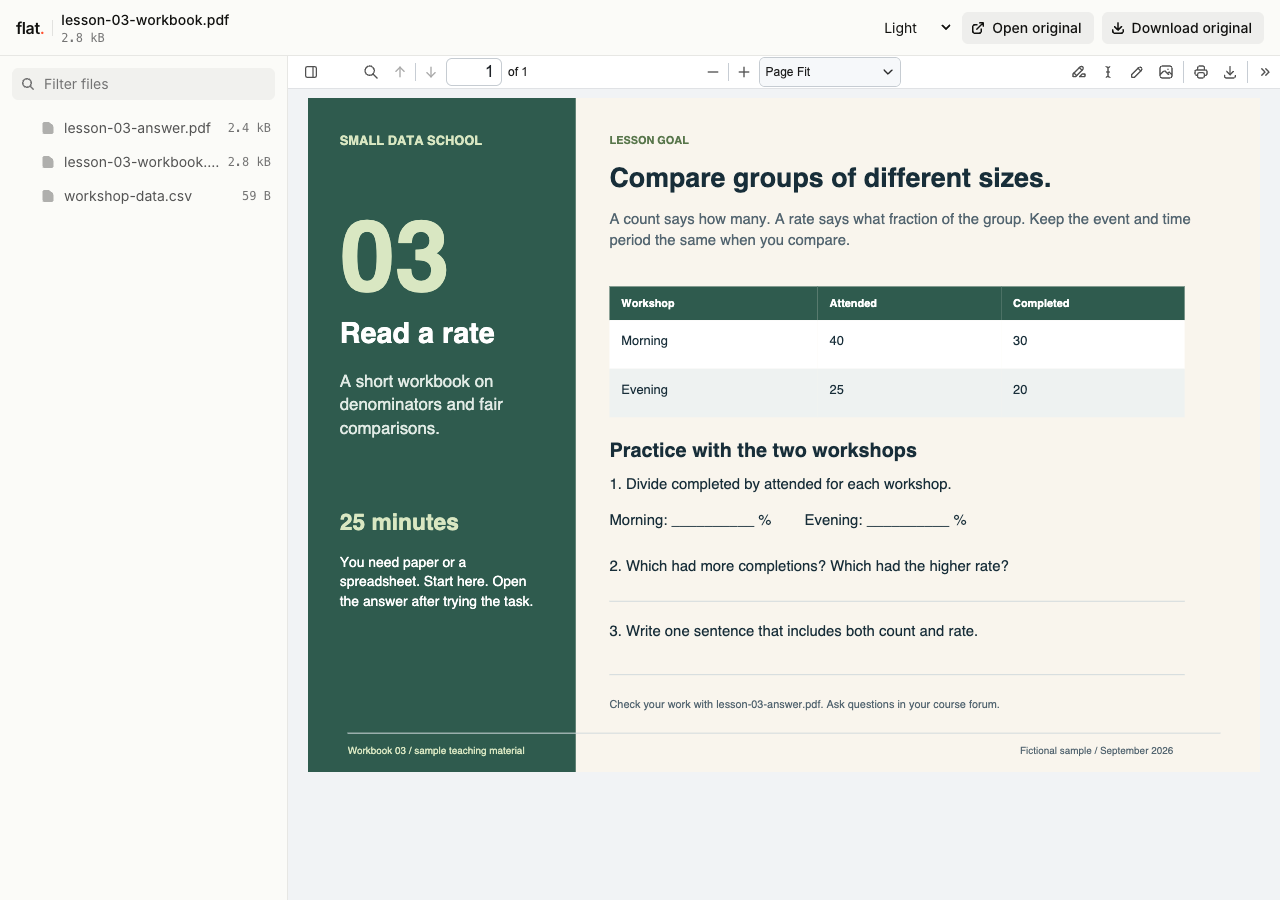Viewport: 1280px width, 900px height.
Task: Click the page number input field
Action: pos(474,72)
